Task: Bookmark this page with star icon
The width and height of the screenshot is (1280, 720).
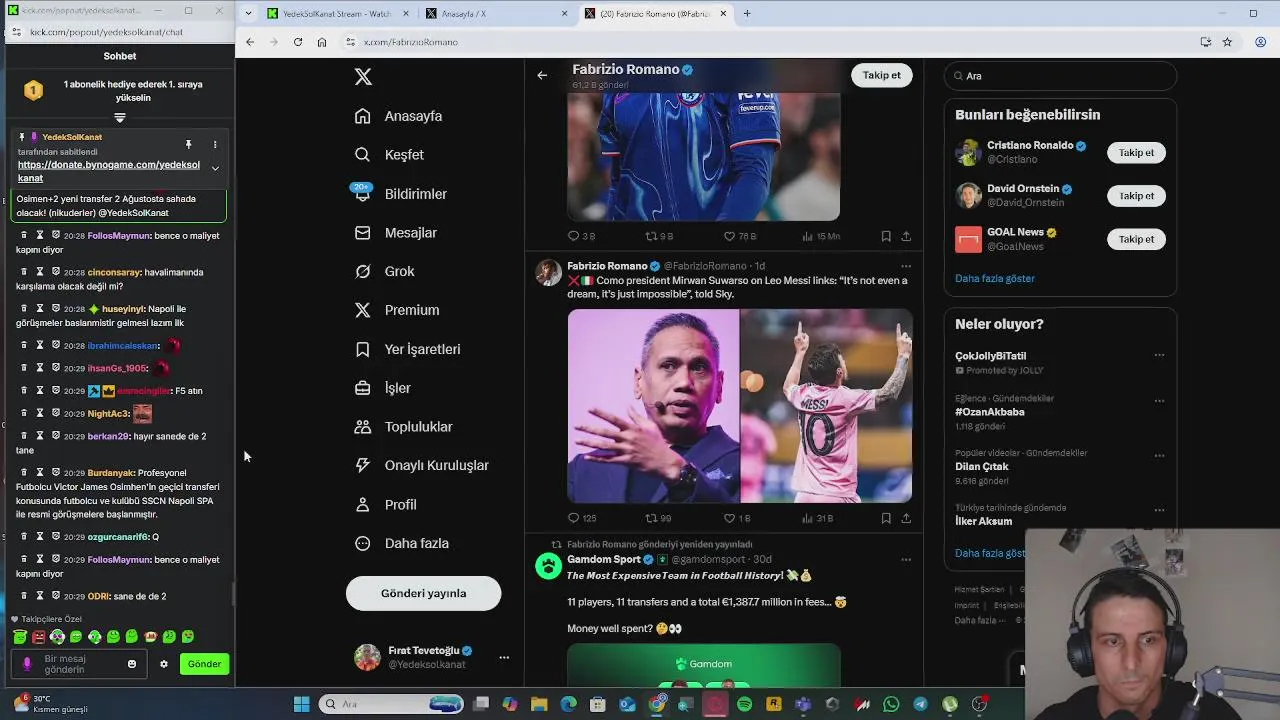Action: click(x=1227, y=42)
